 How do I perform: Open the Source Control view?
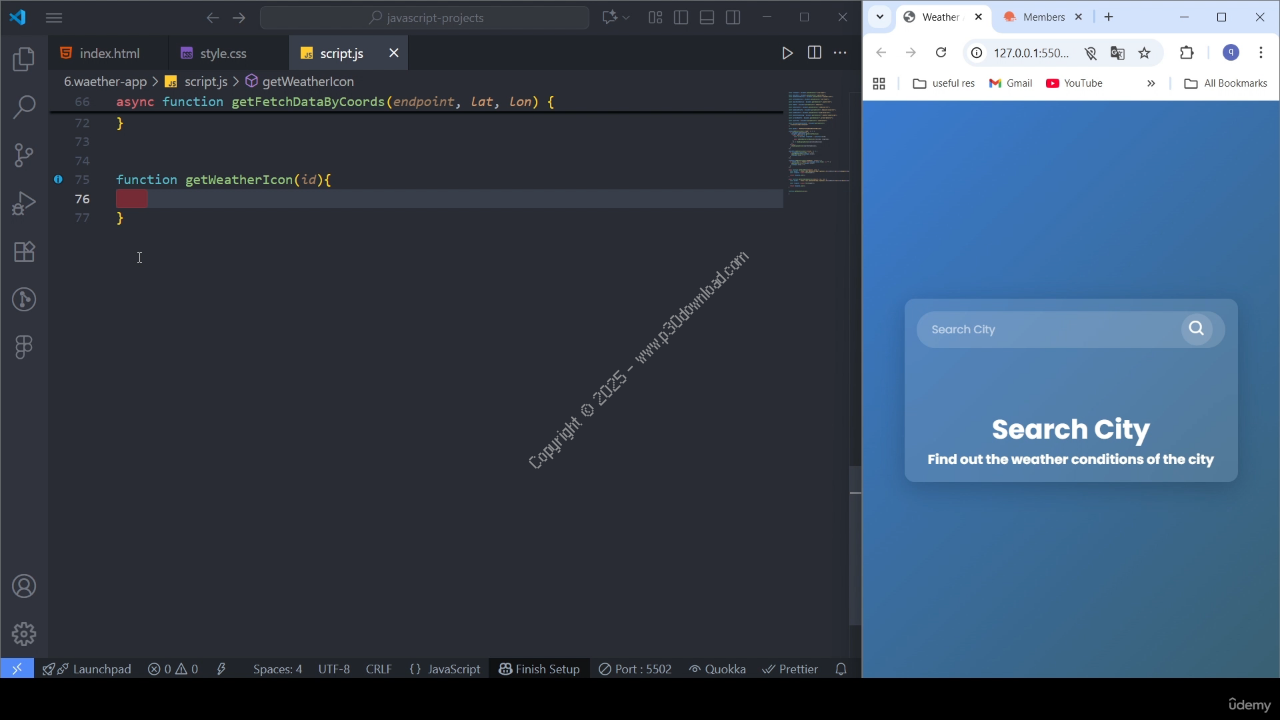(x=24, y=155)
